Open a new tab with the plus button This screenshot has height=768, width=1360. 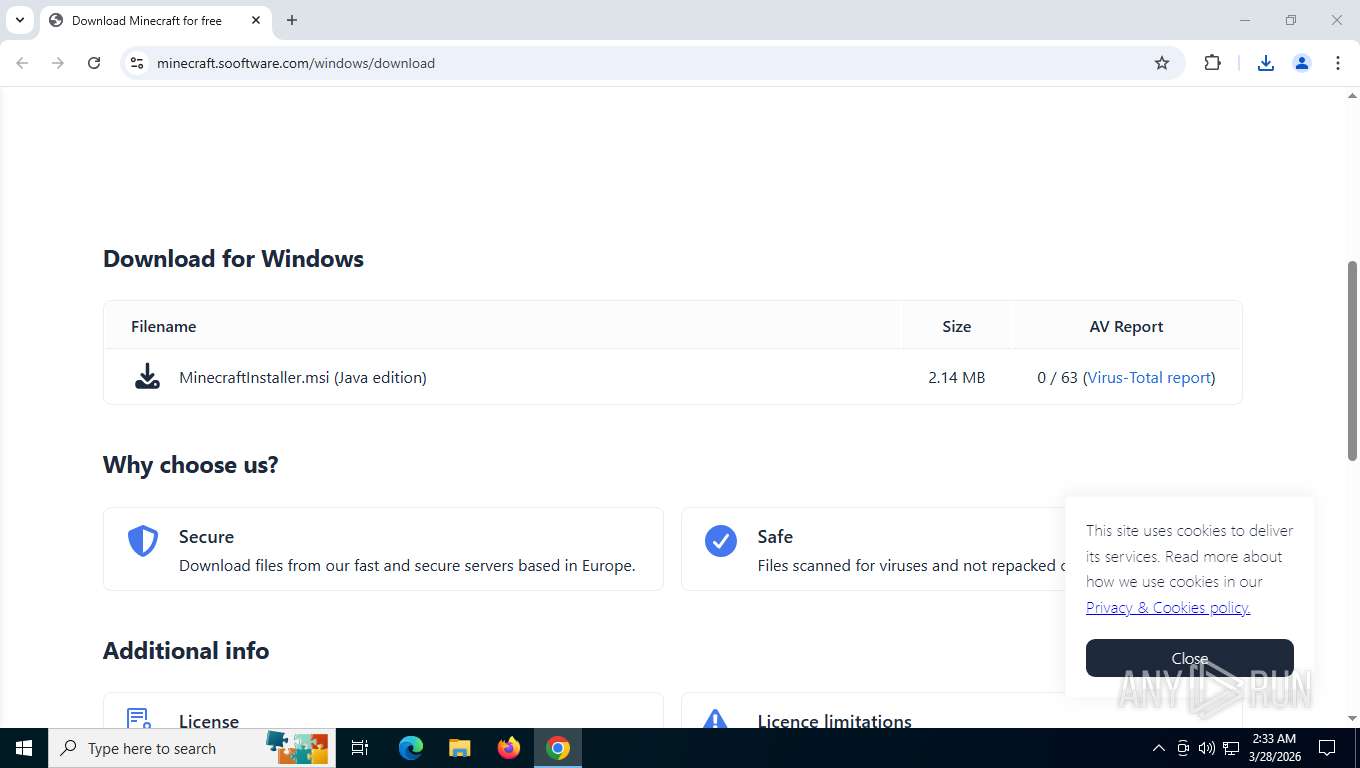coord(292,20)
